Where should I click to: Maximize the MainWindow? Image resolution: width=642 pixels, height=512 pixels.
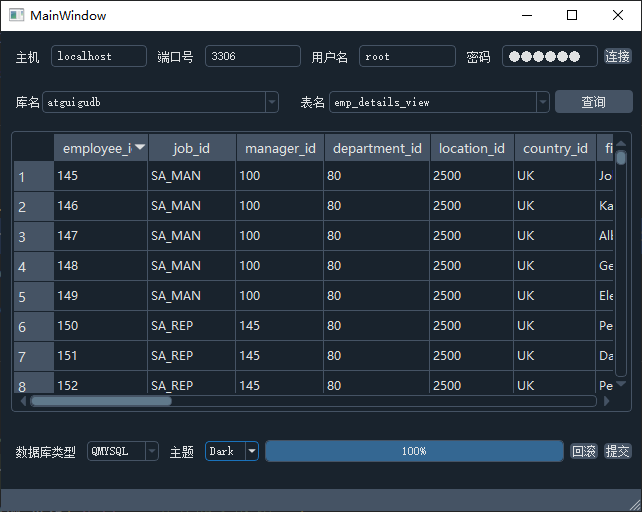click(572, 16)
